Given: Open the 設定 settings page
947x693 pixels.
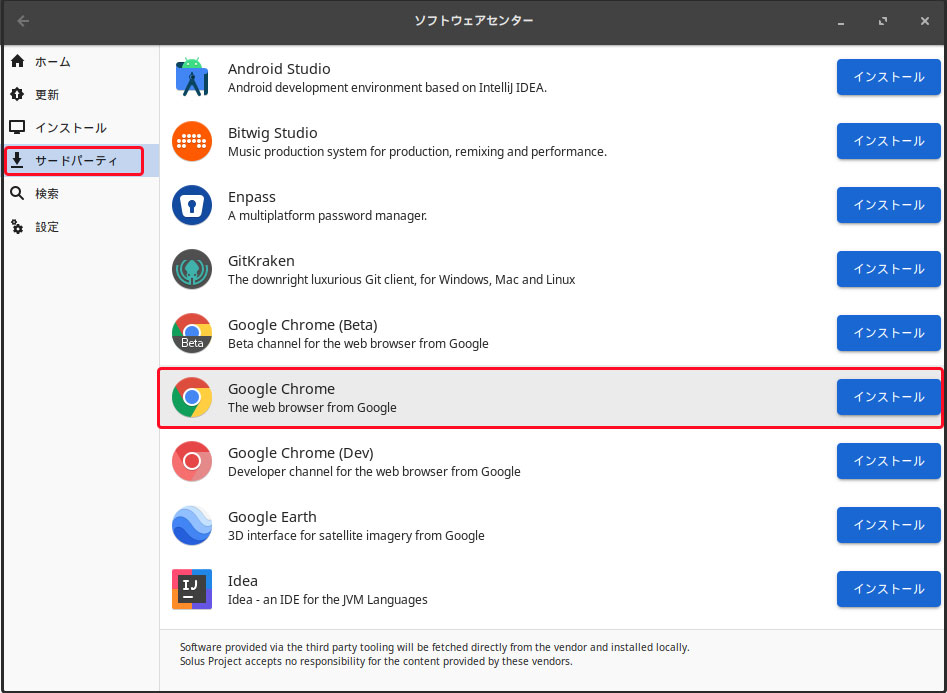Looking at the screenshot, I should [x=47, y=227].
